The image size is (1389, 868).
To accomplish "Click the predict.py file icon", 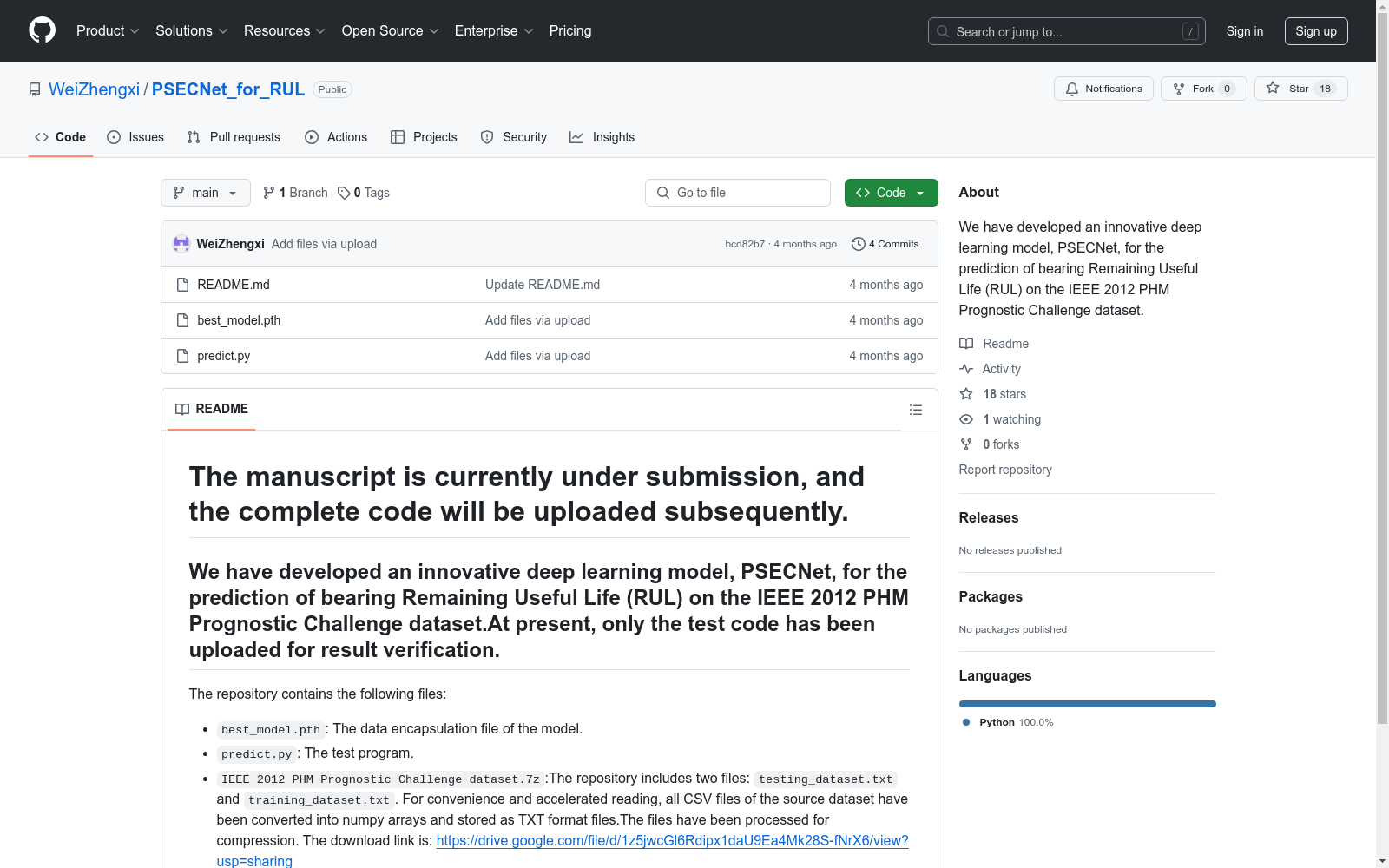I will (x=182, y=356).
